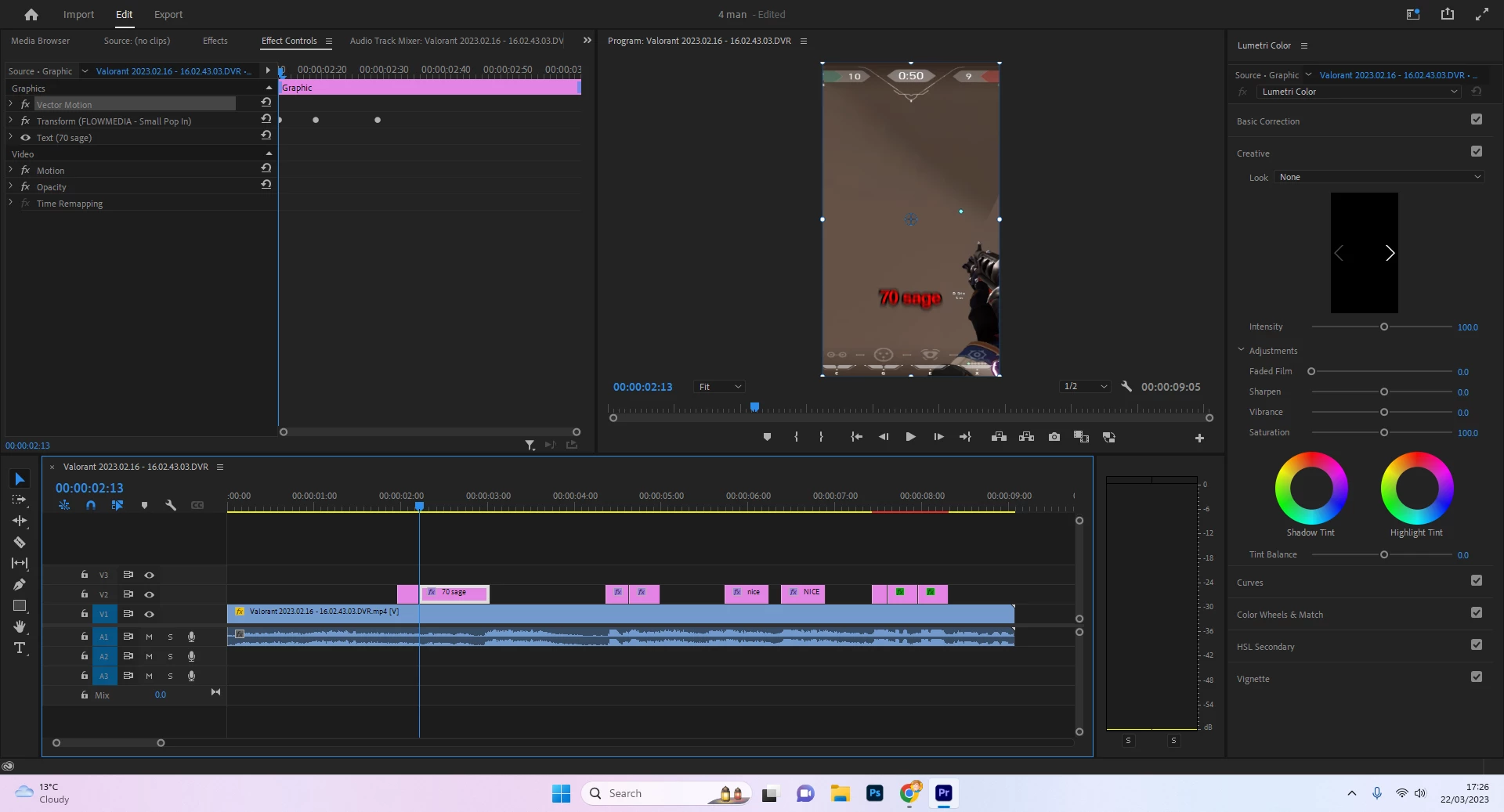
Task: Open the Fit zoom level dropdown
Action: [x=719, y=387]
